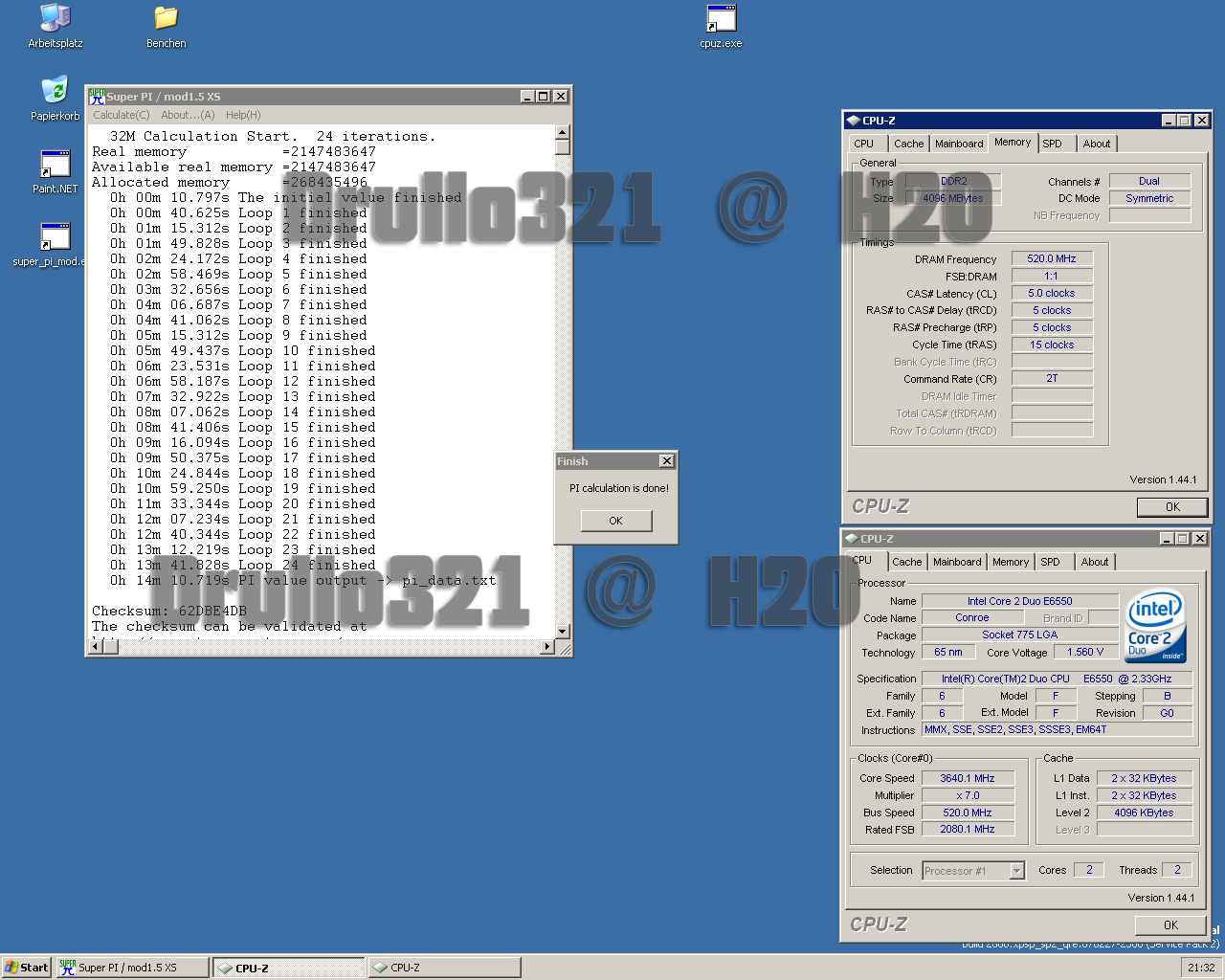Click the DC Mode Symmetric value
The width and height of the screenshot is (1225, 980).
[1149, 198]
